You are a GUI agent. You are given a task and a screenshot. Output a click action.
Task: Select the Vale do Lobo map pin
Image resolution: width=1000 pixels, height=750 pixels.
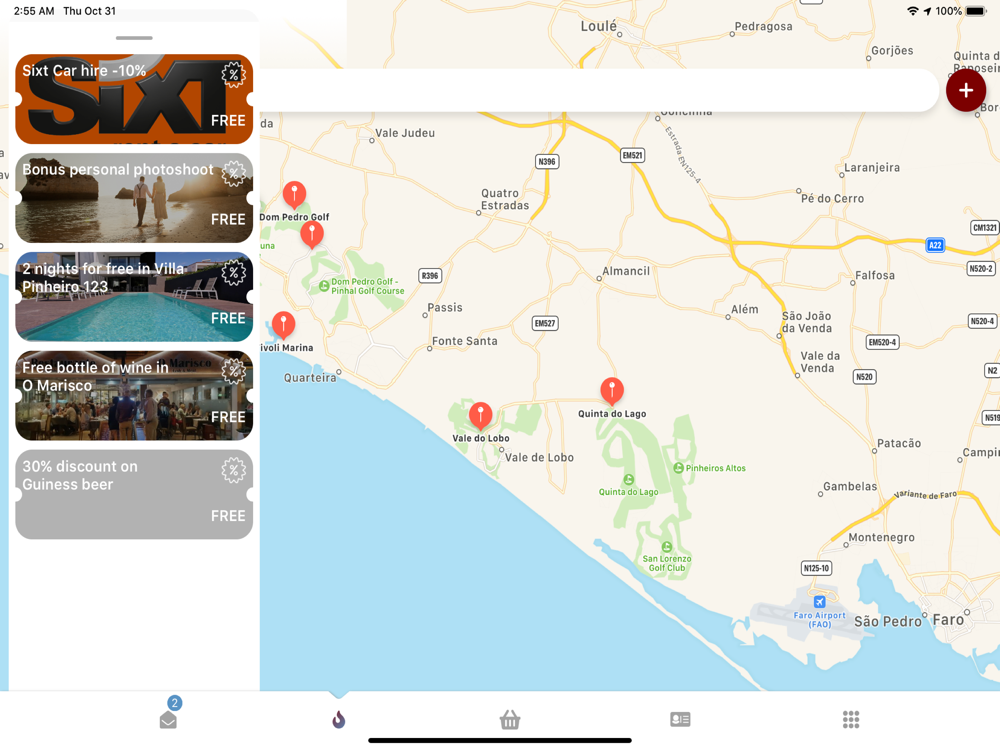480,415
